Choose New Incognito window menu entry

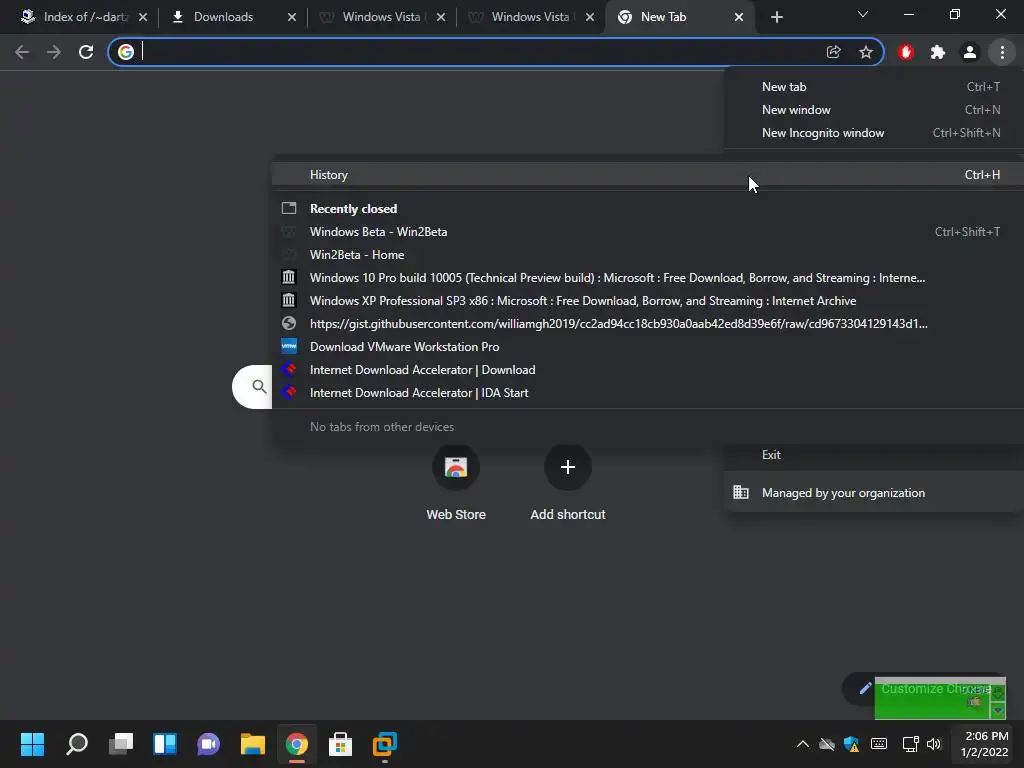(874, 133)
